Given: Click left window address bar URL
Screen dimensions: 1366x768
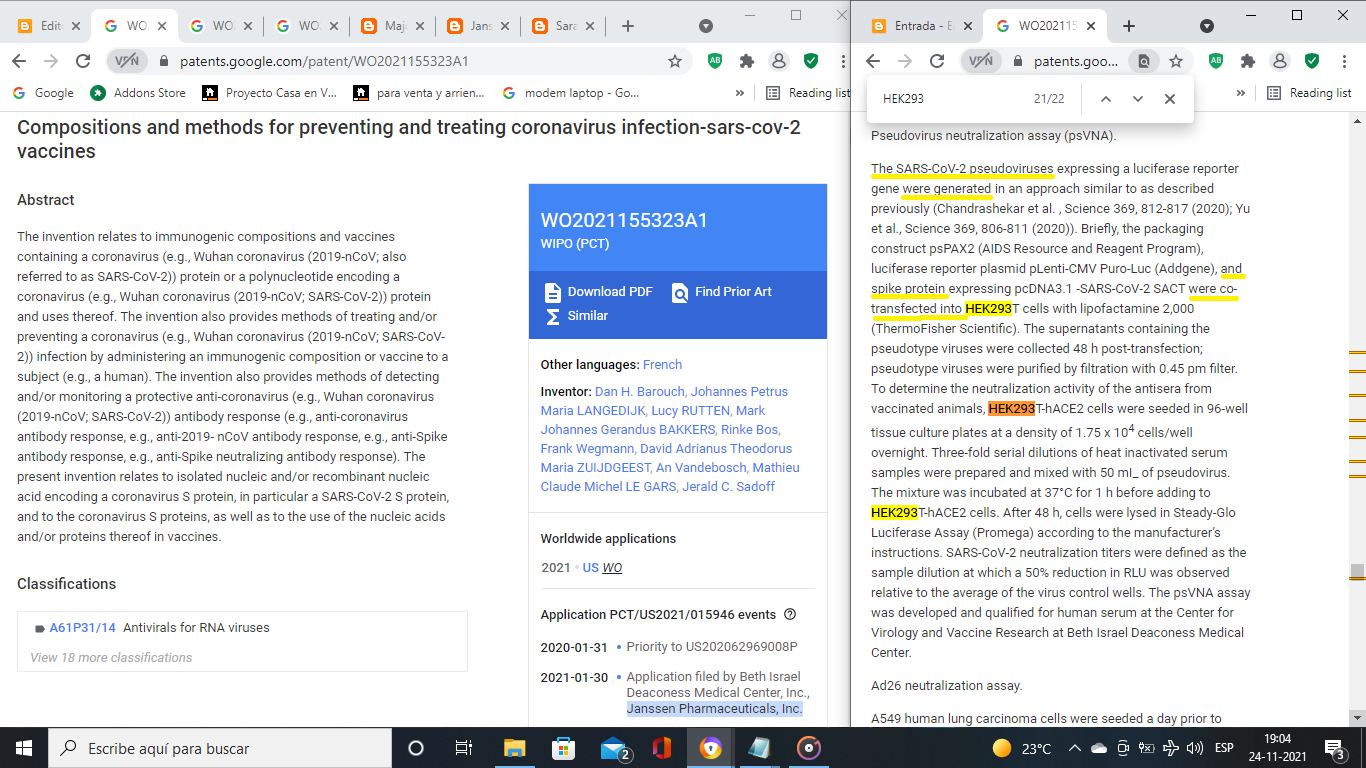Looking at the screenshot, I should pos(324,61).
